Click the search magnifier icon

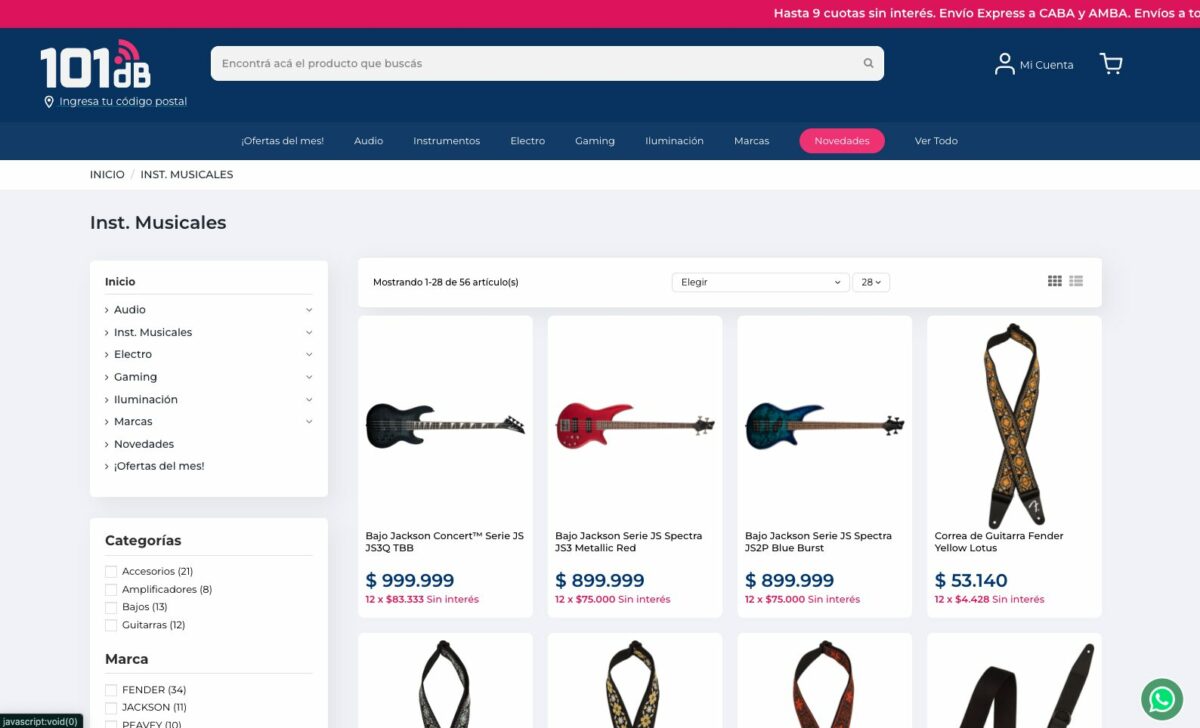coord(868,63)
